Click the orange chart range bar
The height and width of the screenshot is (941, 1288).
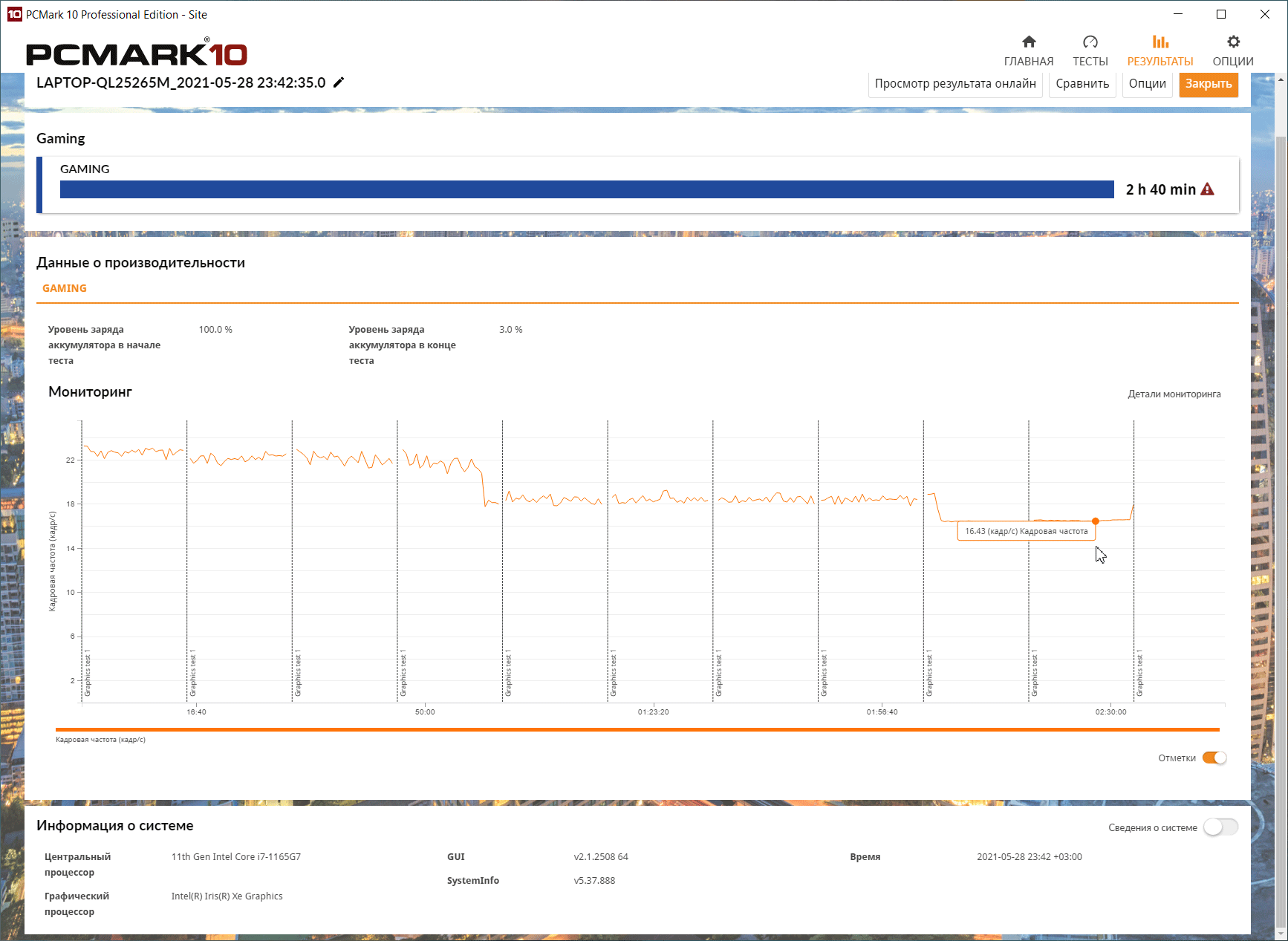637,729
